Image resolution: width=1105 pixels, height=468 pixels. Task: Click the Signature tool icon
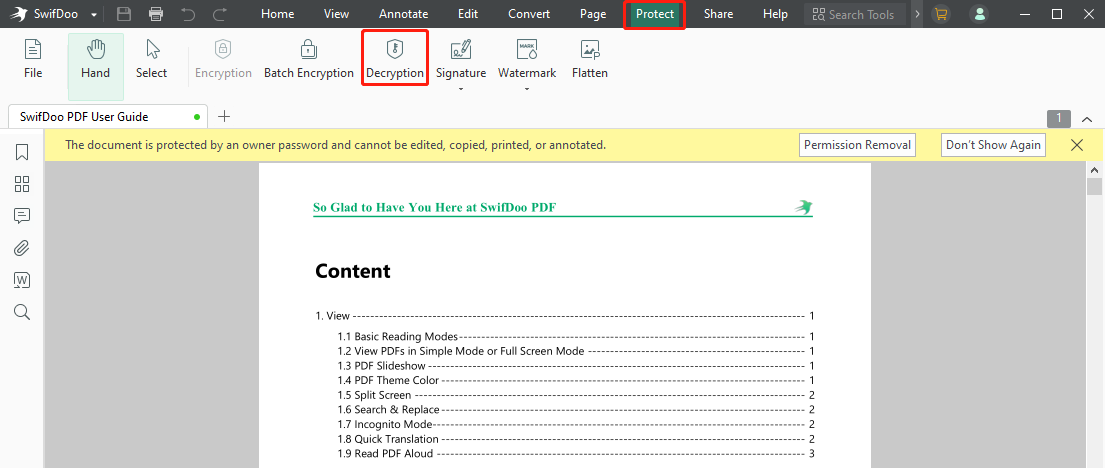point(461,49)
